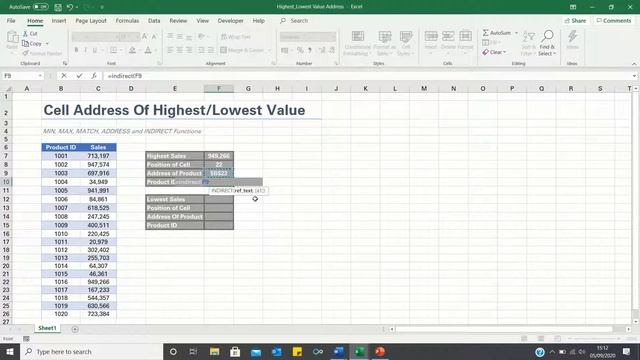Open the Review ribbon tab

[x=178, y=20]
